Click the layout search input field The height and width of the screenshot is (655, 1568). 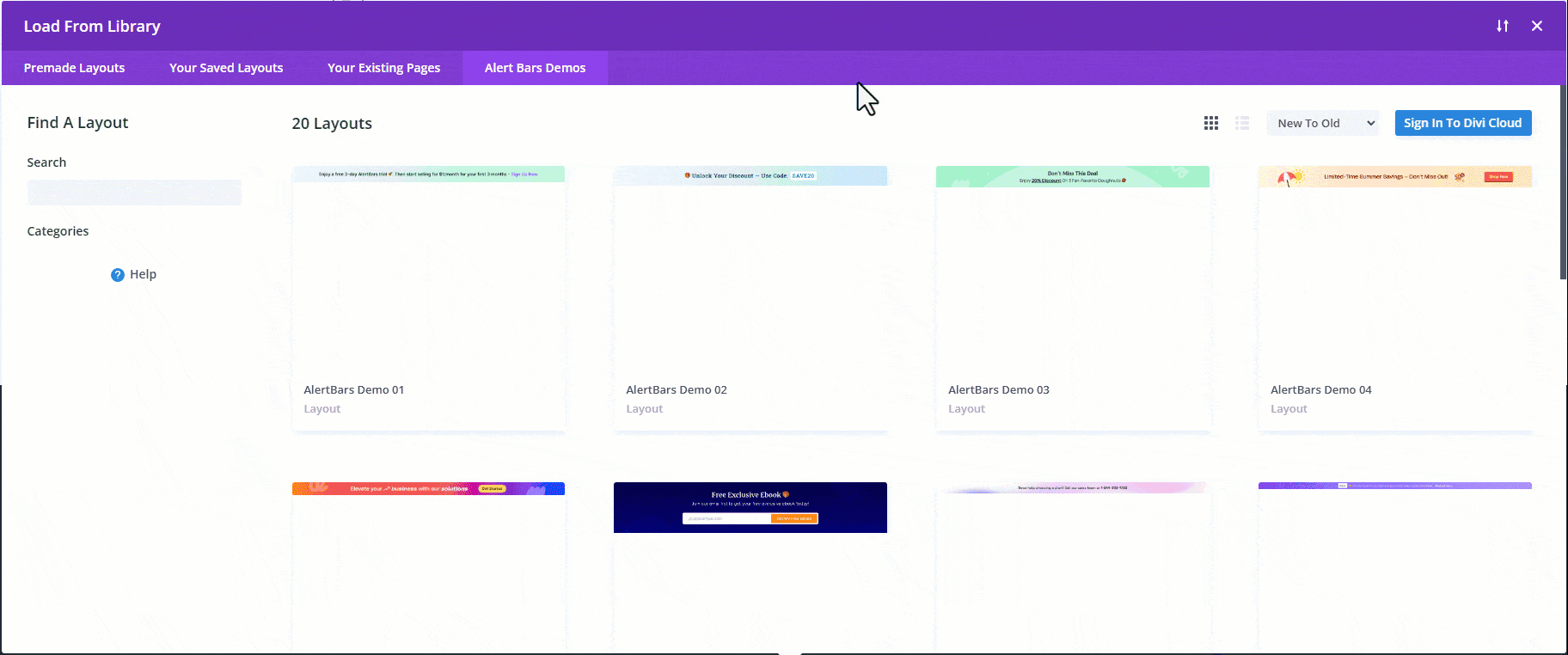134,193
